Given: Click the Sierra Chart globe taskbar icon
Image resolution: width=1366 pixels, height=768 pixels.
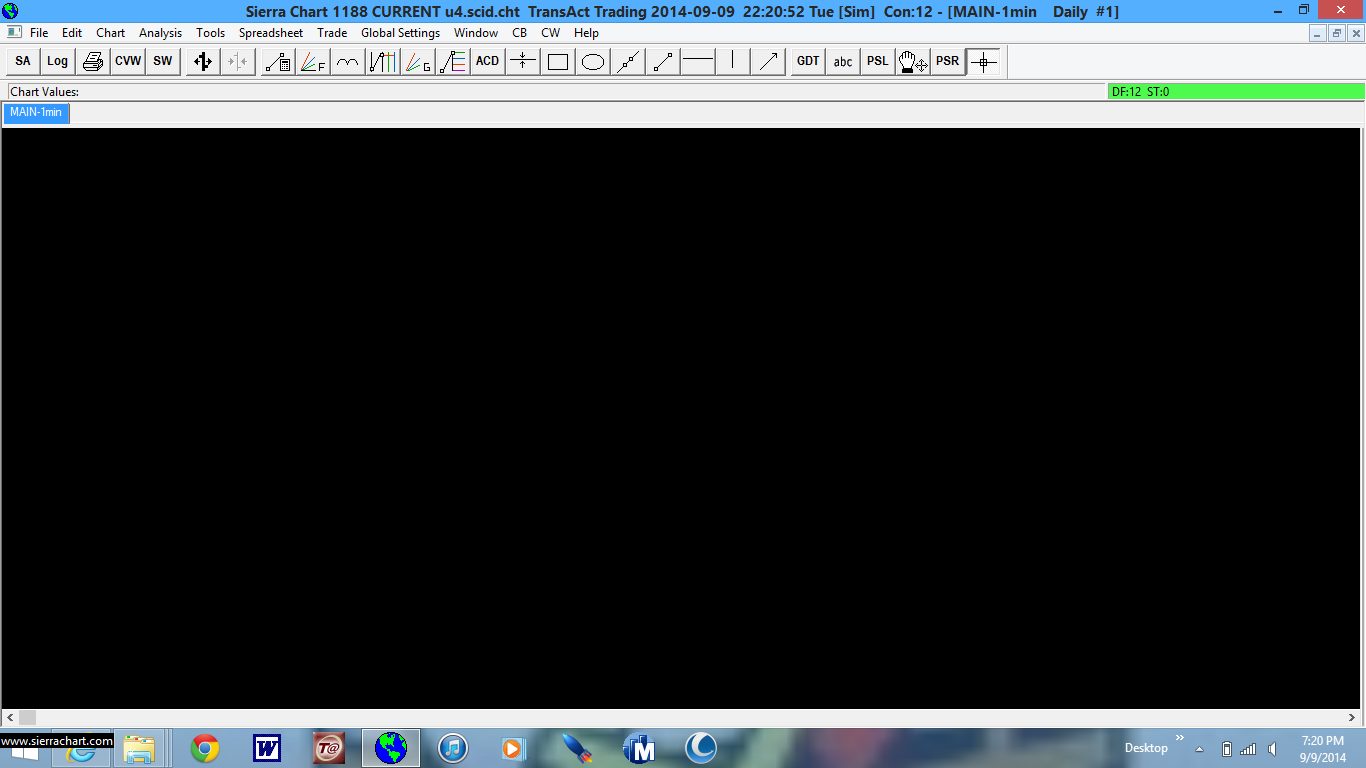Looking at the screenshot, I should click(391, 748).
